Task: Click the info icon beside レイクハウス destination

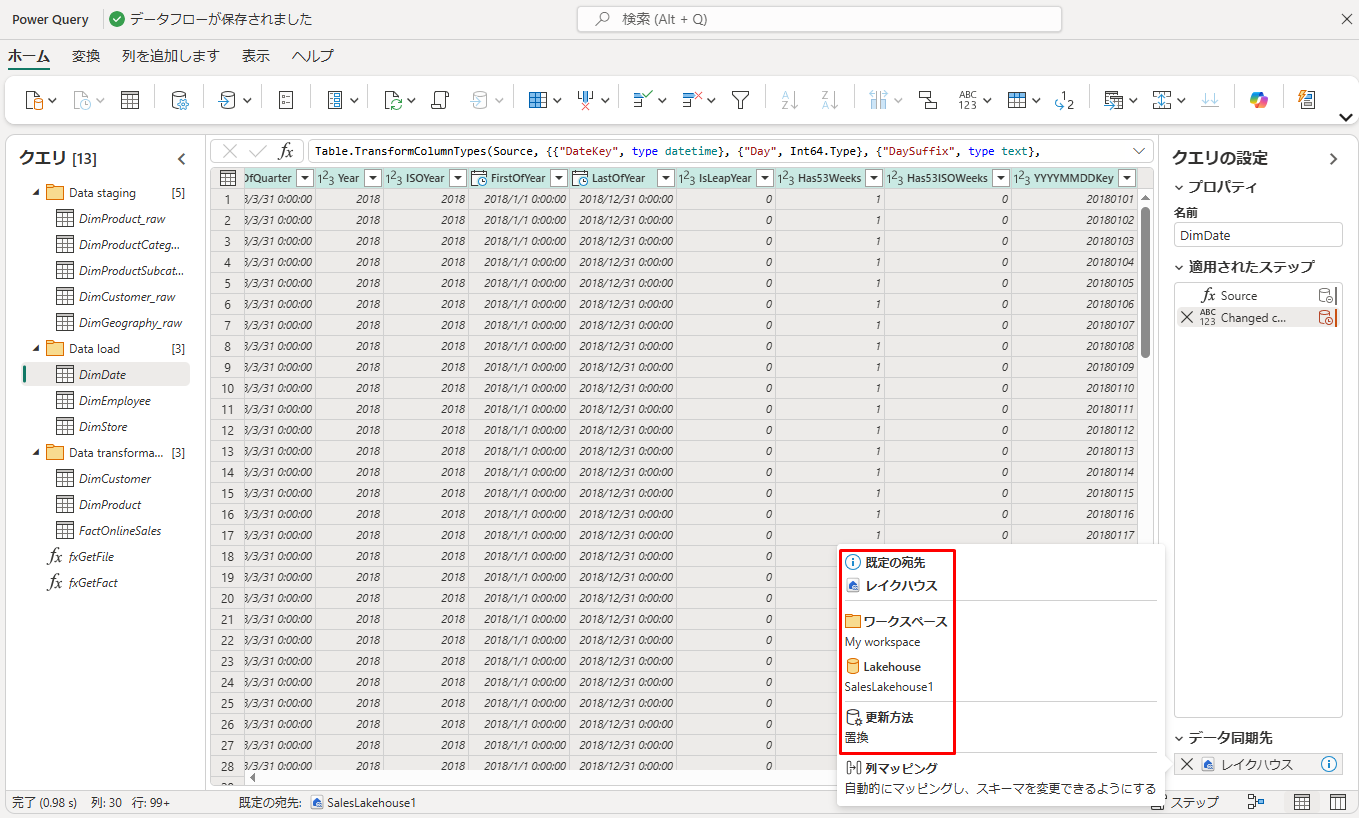Action: point(1328,764)
